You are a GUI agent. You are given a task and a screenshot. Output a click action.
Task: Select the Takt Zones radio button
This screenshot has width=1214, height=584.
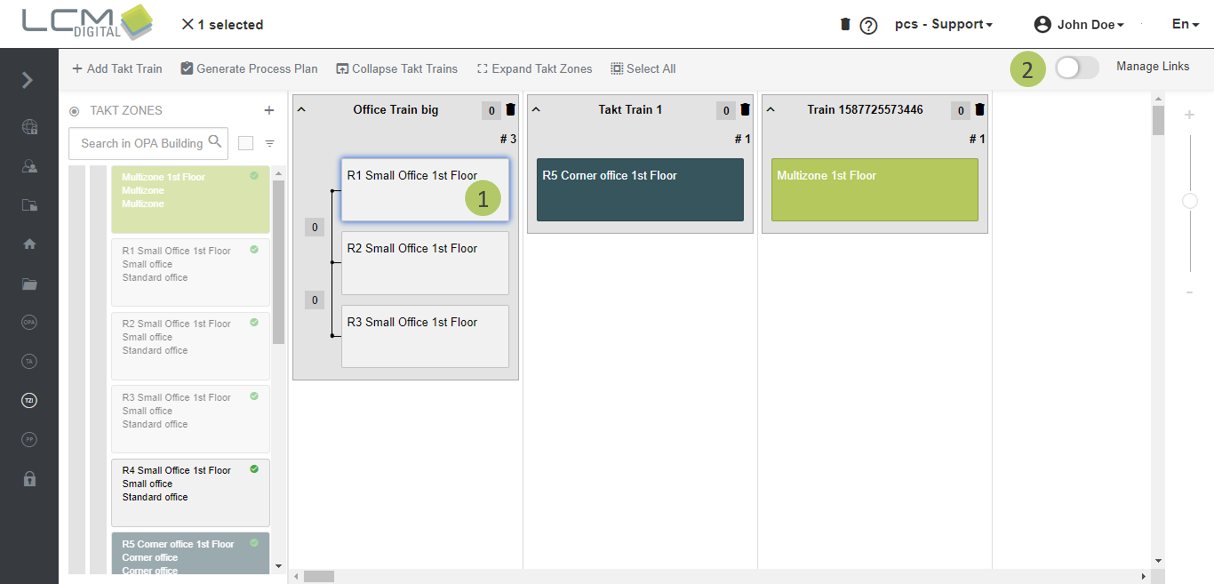point(75,112)
